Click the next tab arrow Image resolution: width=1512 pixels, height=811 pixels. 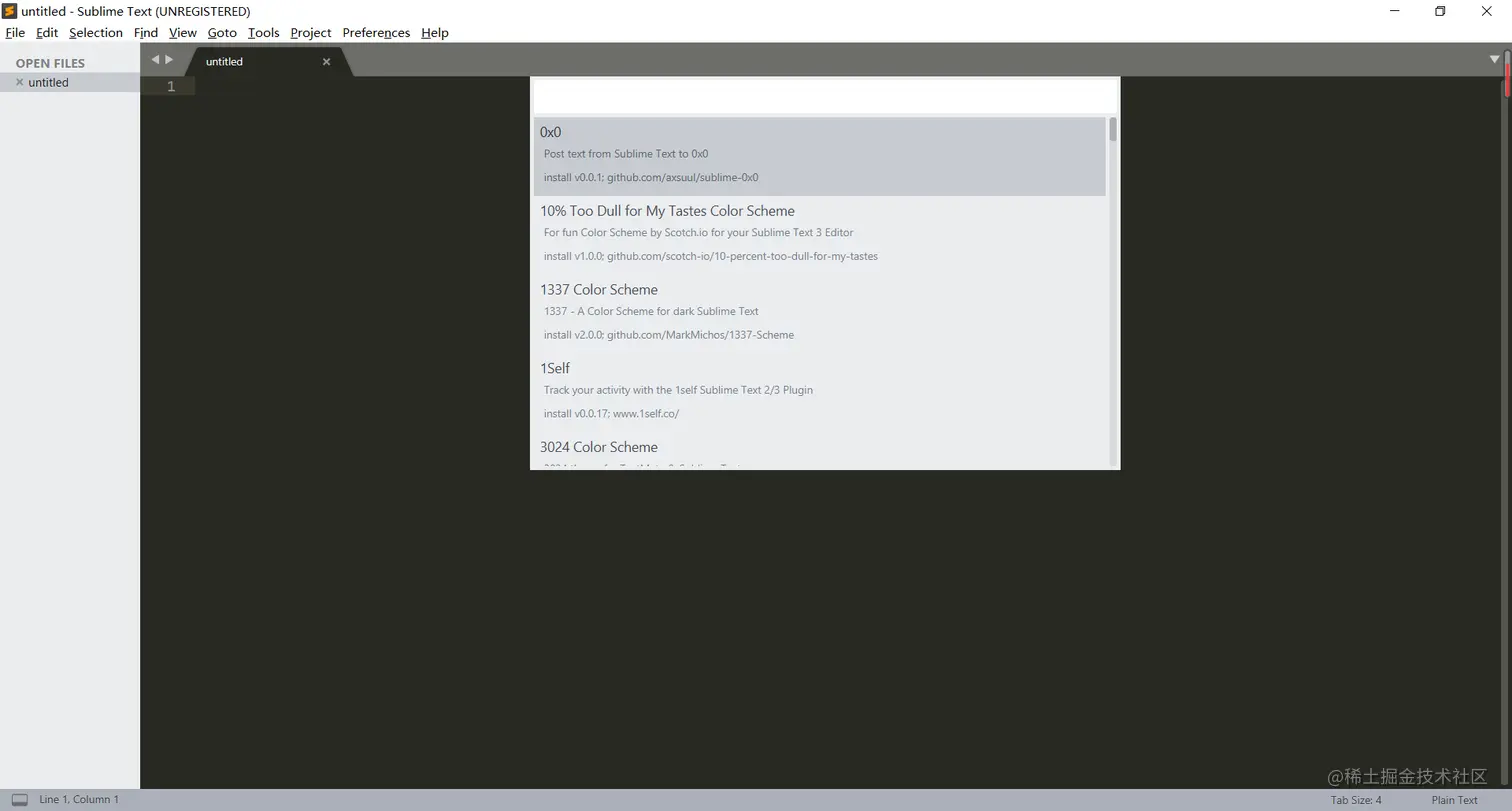pyautogui.click(x=169, y=60)
